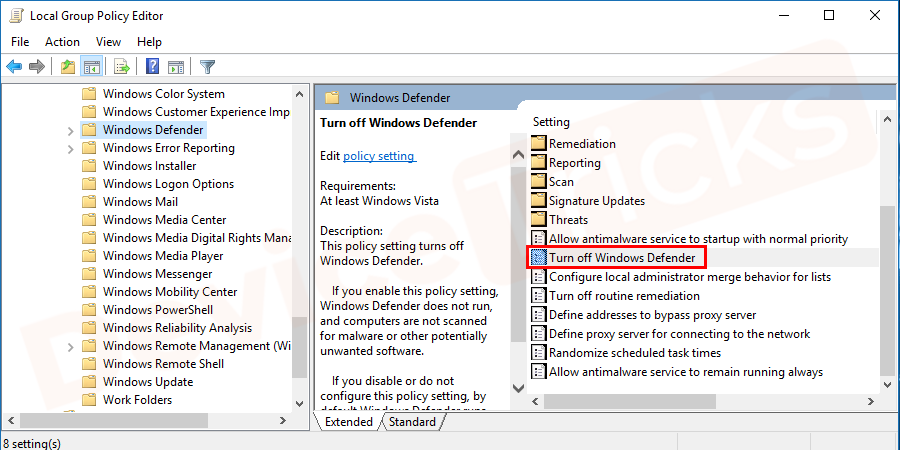Click the Filter funnel toolbar icon
The image size is (900, 450).
[207, 67]
